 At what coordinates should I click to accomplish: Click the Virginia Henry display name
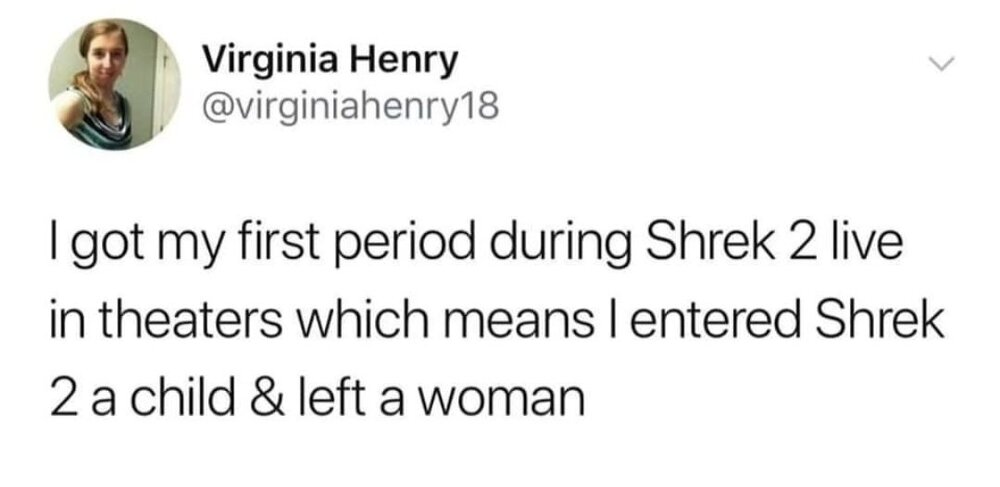point(330,61)
